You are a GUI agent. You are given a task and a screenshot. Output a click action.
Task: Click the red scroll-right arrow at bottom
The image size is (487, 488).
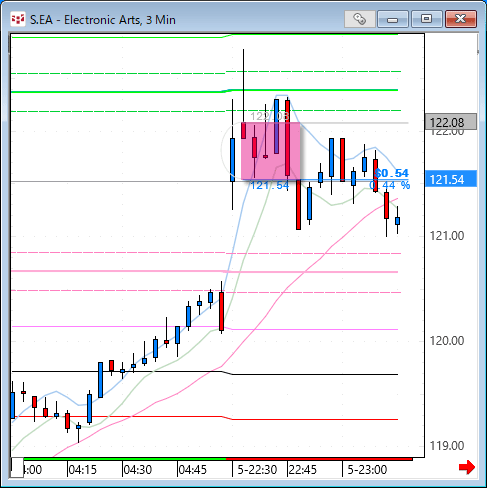pyautogui.click(x=467, y=467)
